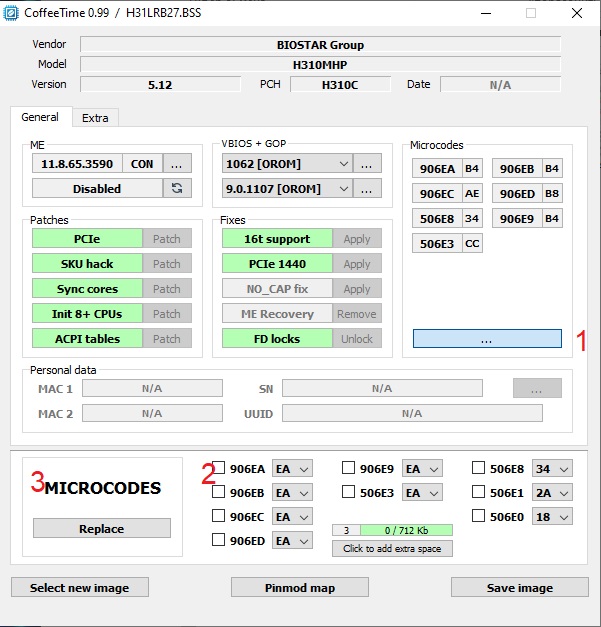The image size is (601, 627).
Task: Click the microcode count box showing 3
Action: click(x=346, y=530)
